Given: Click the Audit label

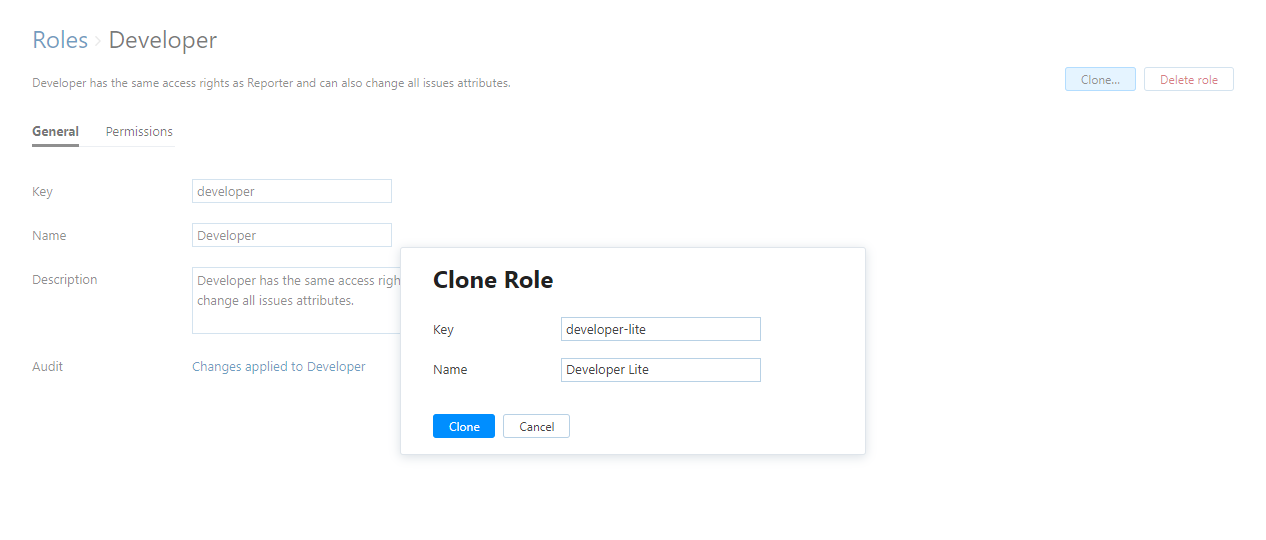Looking at the screenshot, I should 47,367.
